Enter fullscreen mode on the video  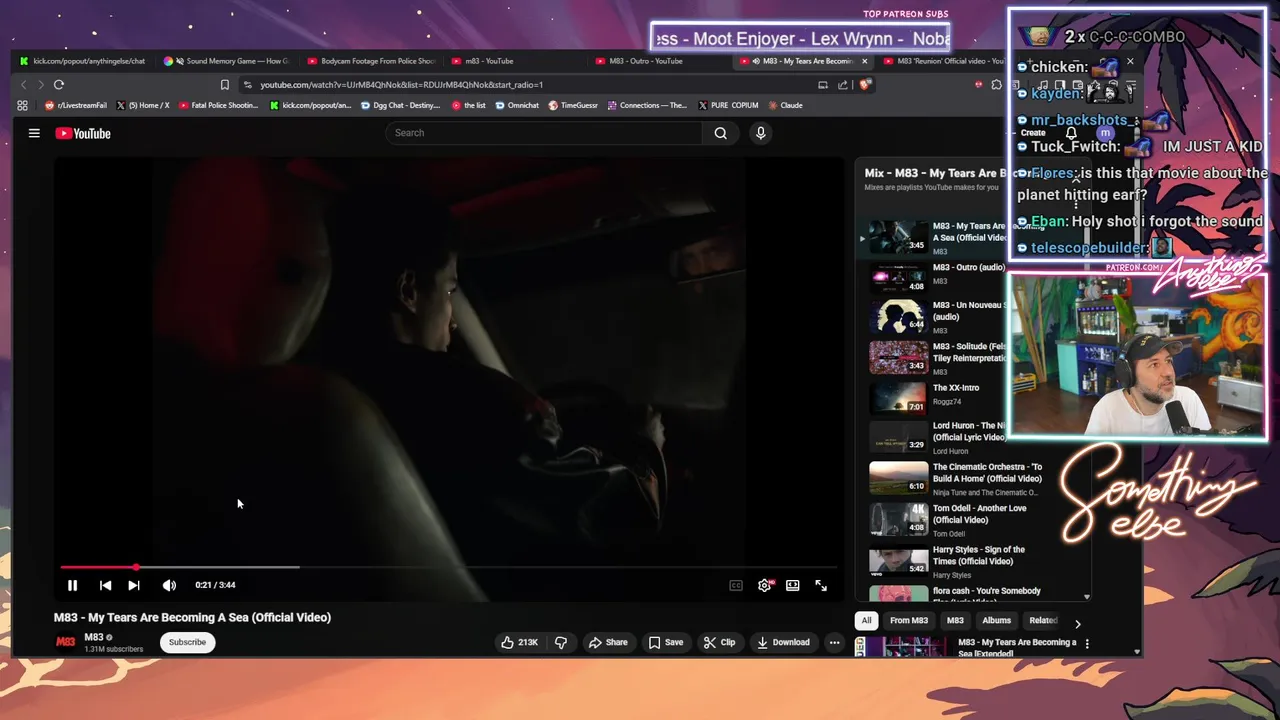tap(821, 585)
